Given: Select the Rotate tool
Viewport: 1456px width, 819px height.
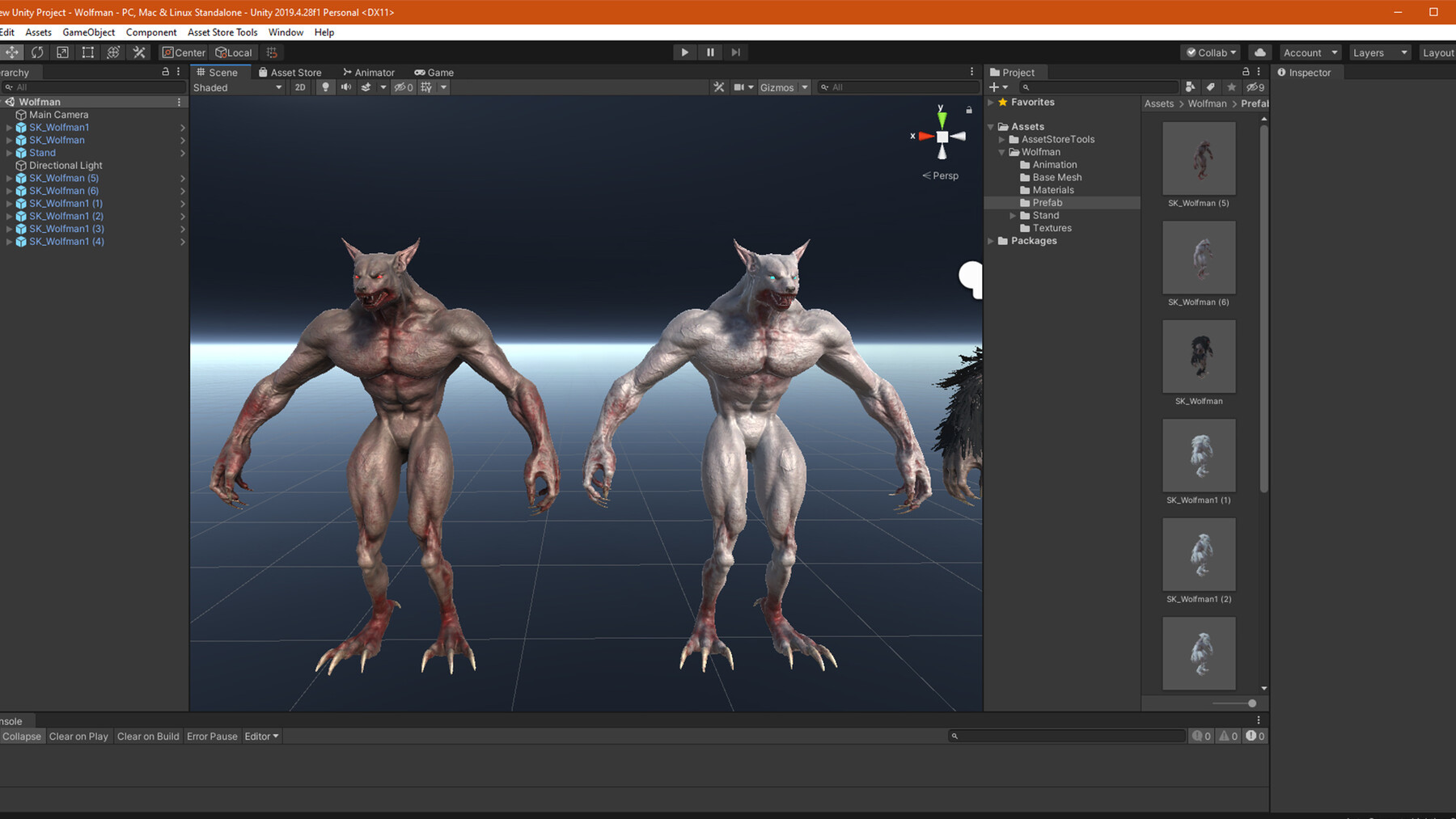Looking at the screenshot, I should (x=37, y=53).
